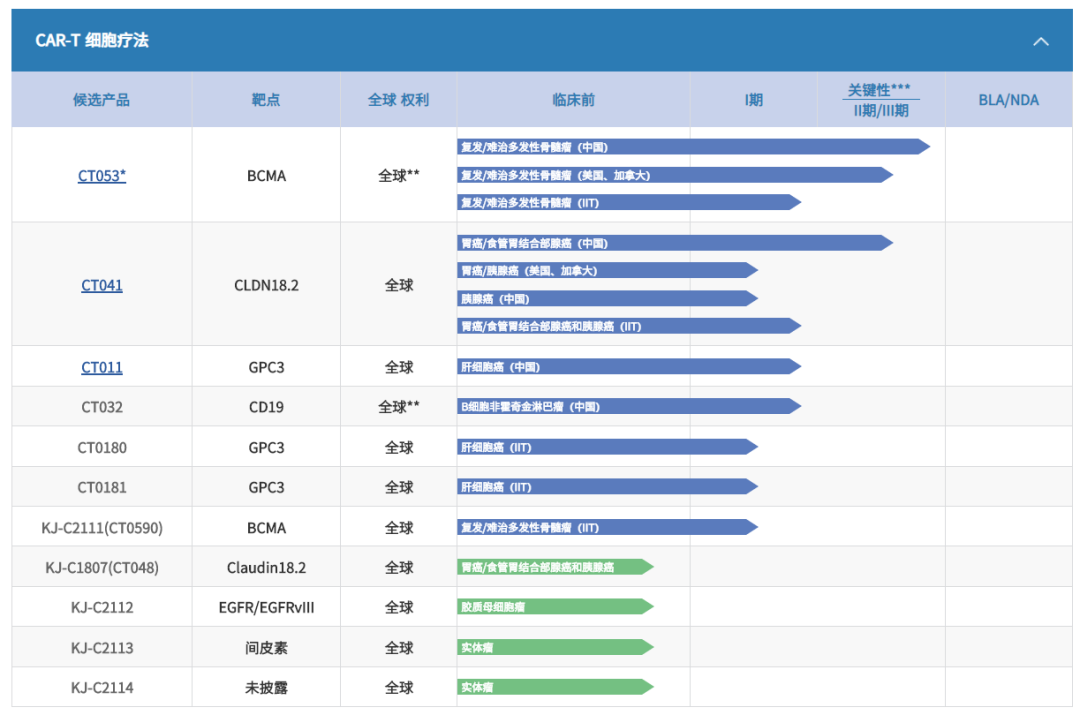The width and height of the screenshot is (1080, 715).
Task: Click the BLA/NDA column header
Action: (1008, 100)
